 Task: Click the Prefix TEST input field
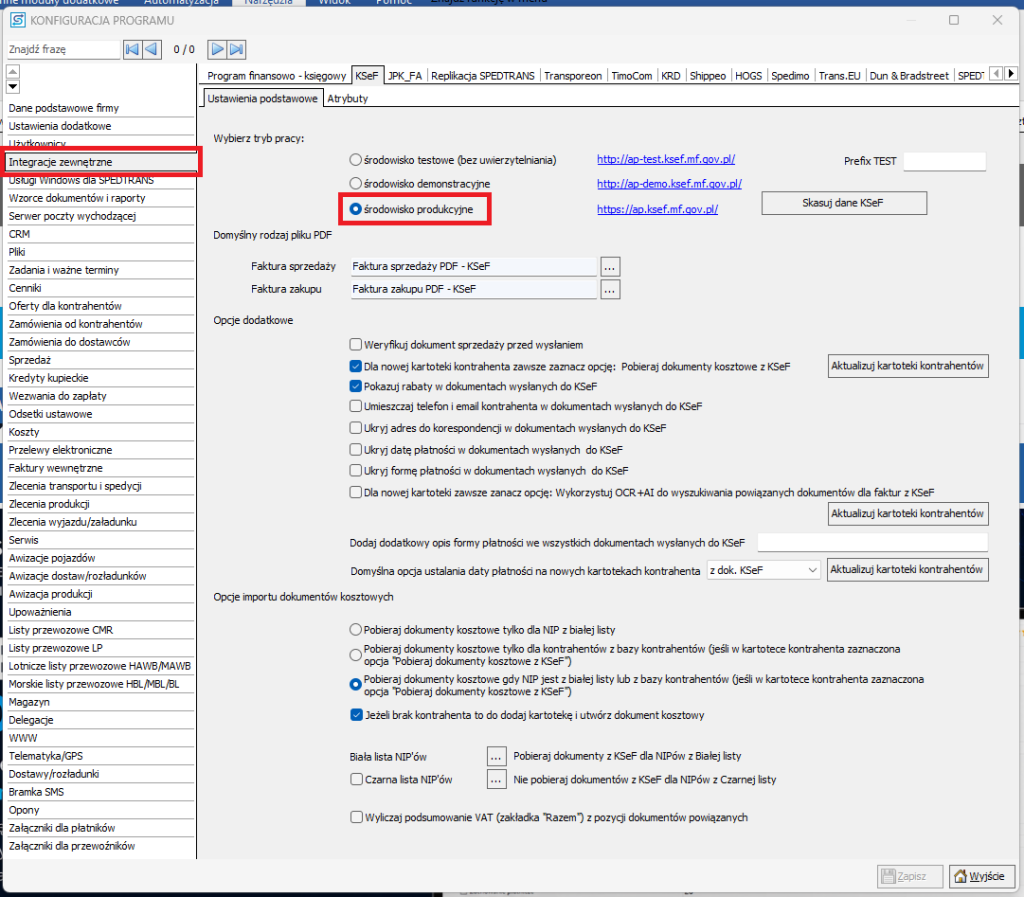(x=944, y=161)
